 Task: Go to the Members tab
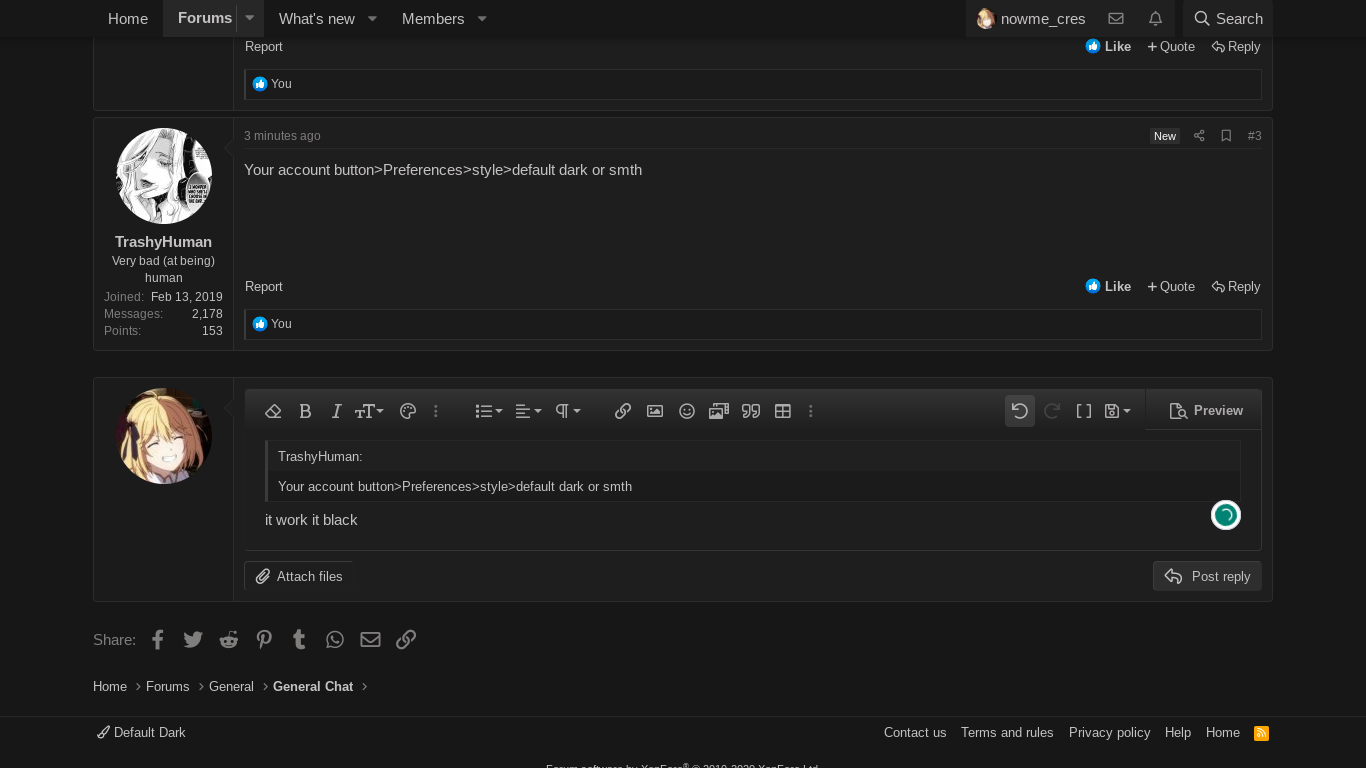(x=432, y=19)
